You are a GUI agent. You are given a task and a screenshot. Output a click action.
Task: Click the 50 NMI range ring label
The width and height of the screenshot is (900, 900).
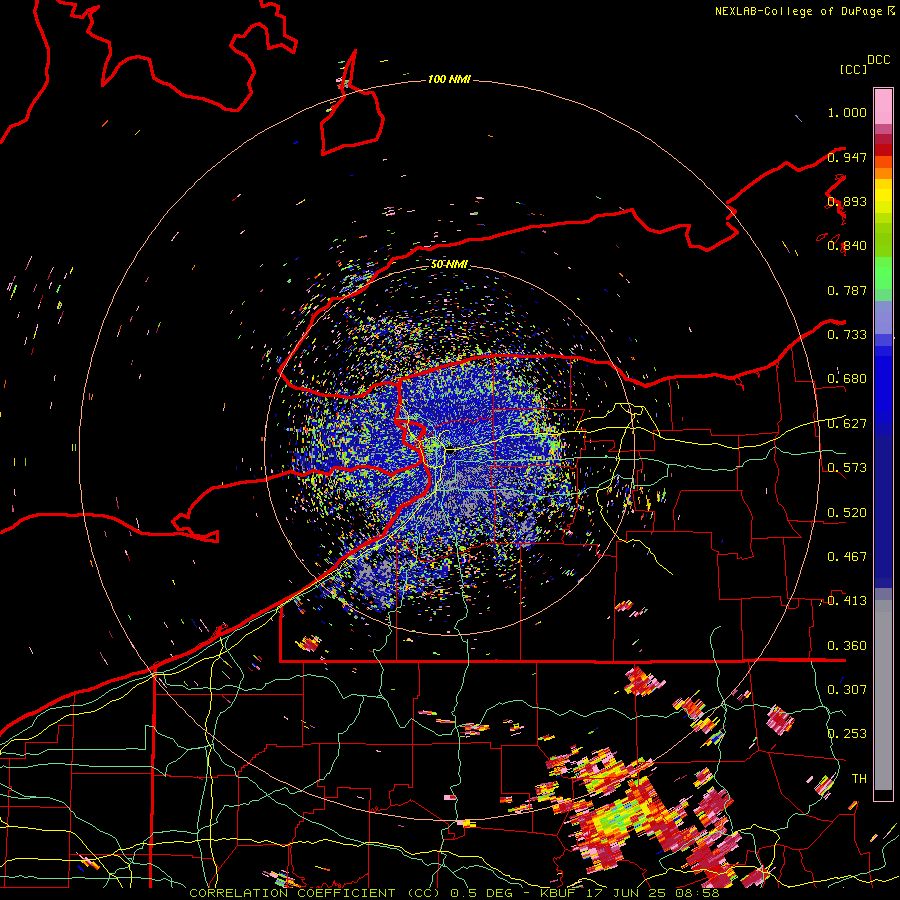[x=449, y=264]
